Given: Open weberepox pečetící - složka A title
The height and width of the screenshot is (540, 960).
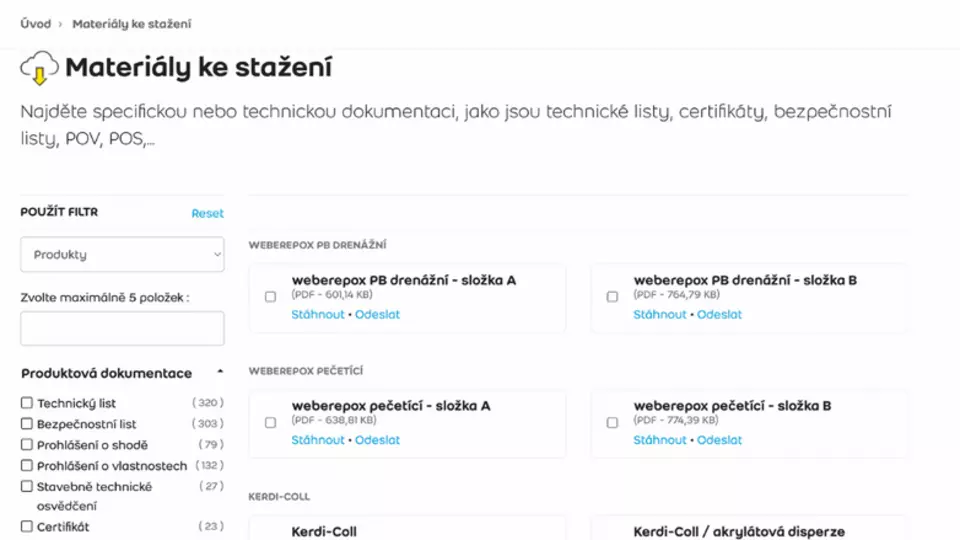Looking at the screenshot, I should pyautogui.click(x=391, y=405).
